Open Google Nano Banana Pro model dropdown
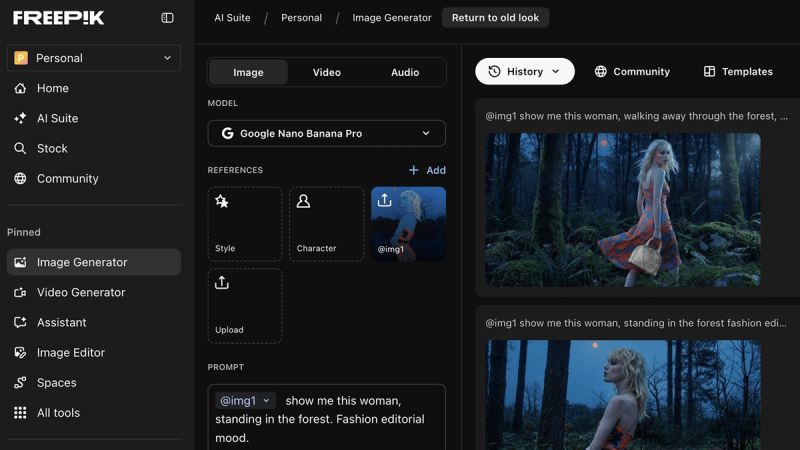Image resolution: width=800 pixels, height=450 pixels. point(327,134)
